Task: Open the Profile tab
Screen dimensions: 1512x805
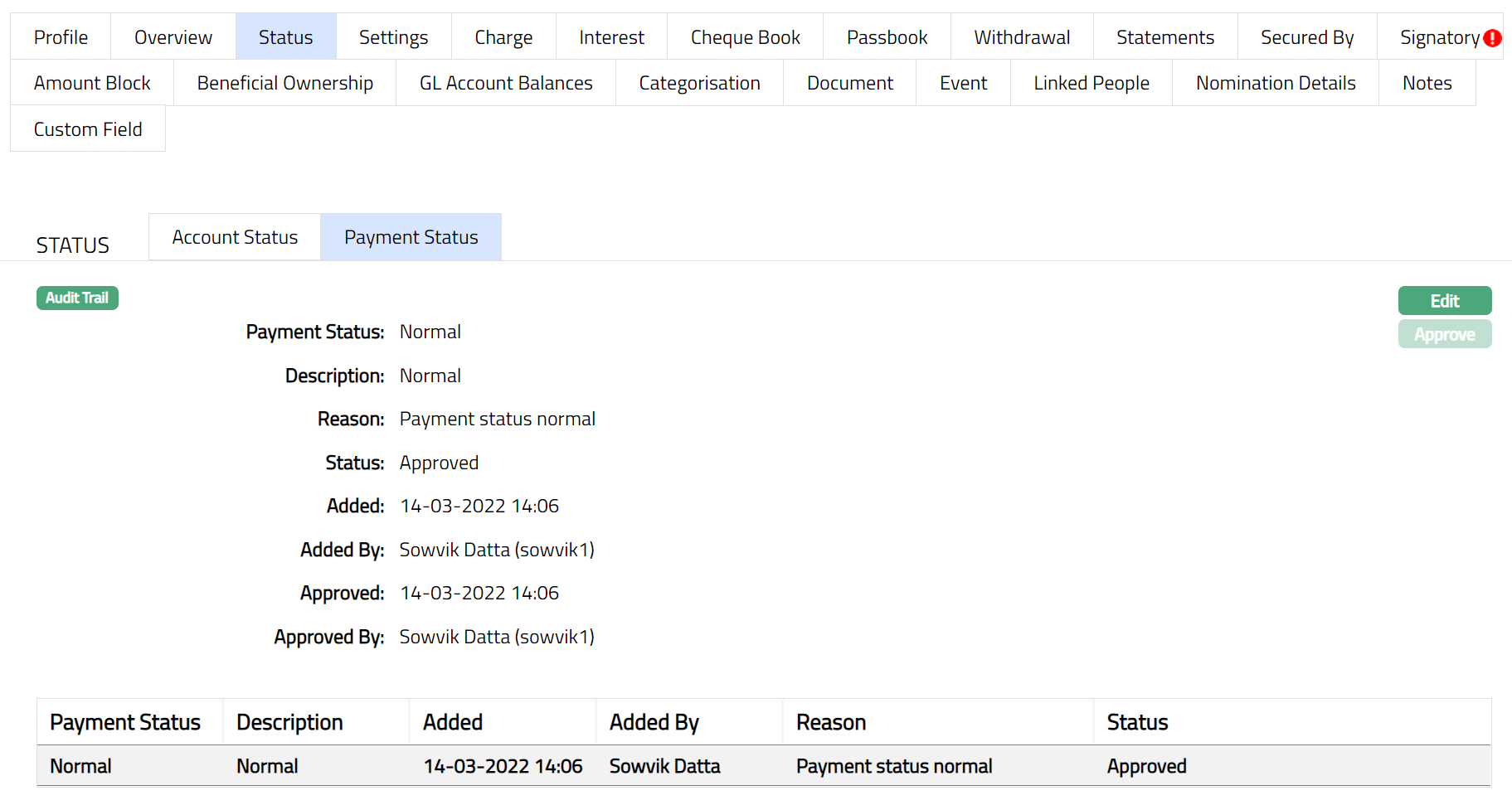Action: click(61, 37)
